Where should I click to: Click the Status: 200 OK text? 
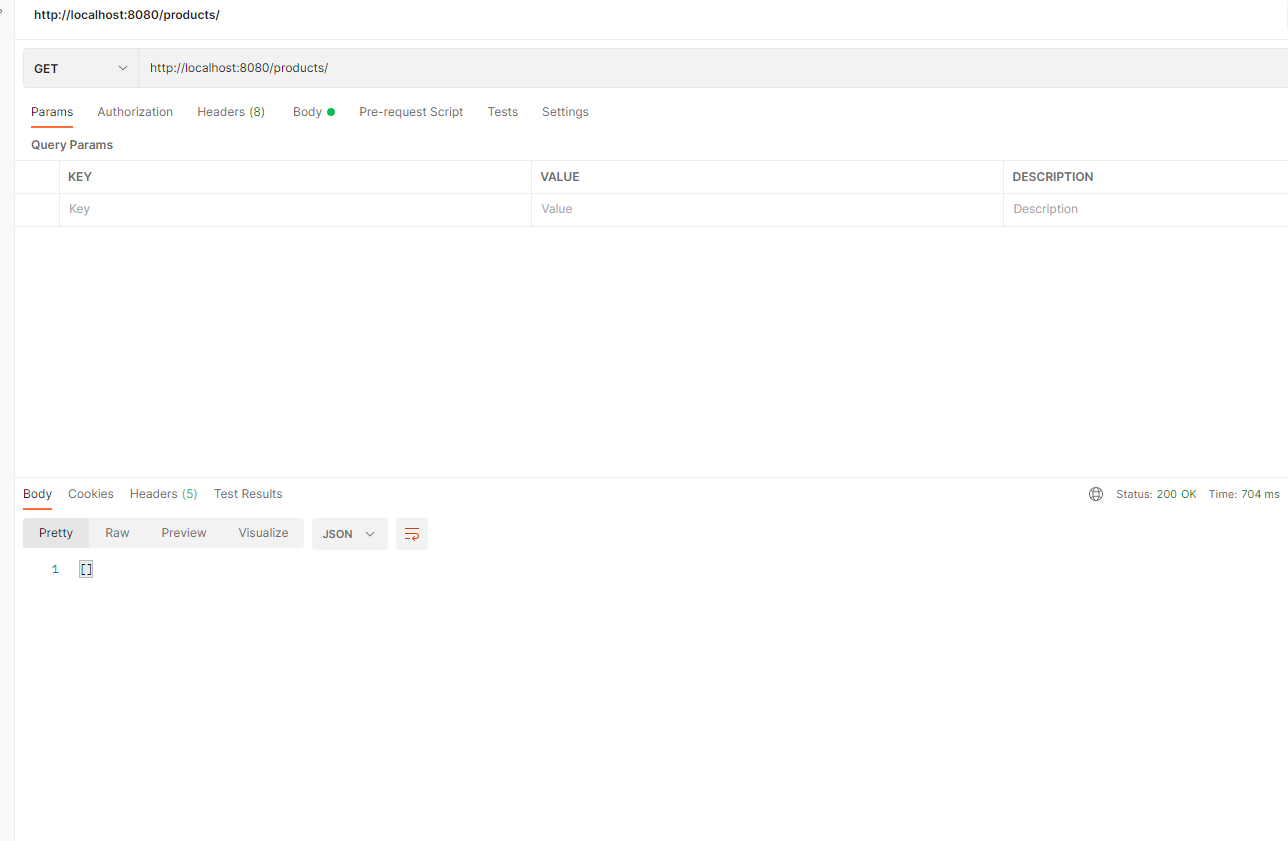pyautogui.click(x=1156, y=494)
